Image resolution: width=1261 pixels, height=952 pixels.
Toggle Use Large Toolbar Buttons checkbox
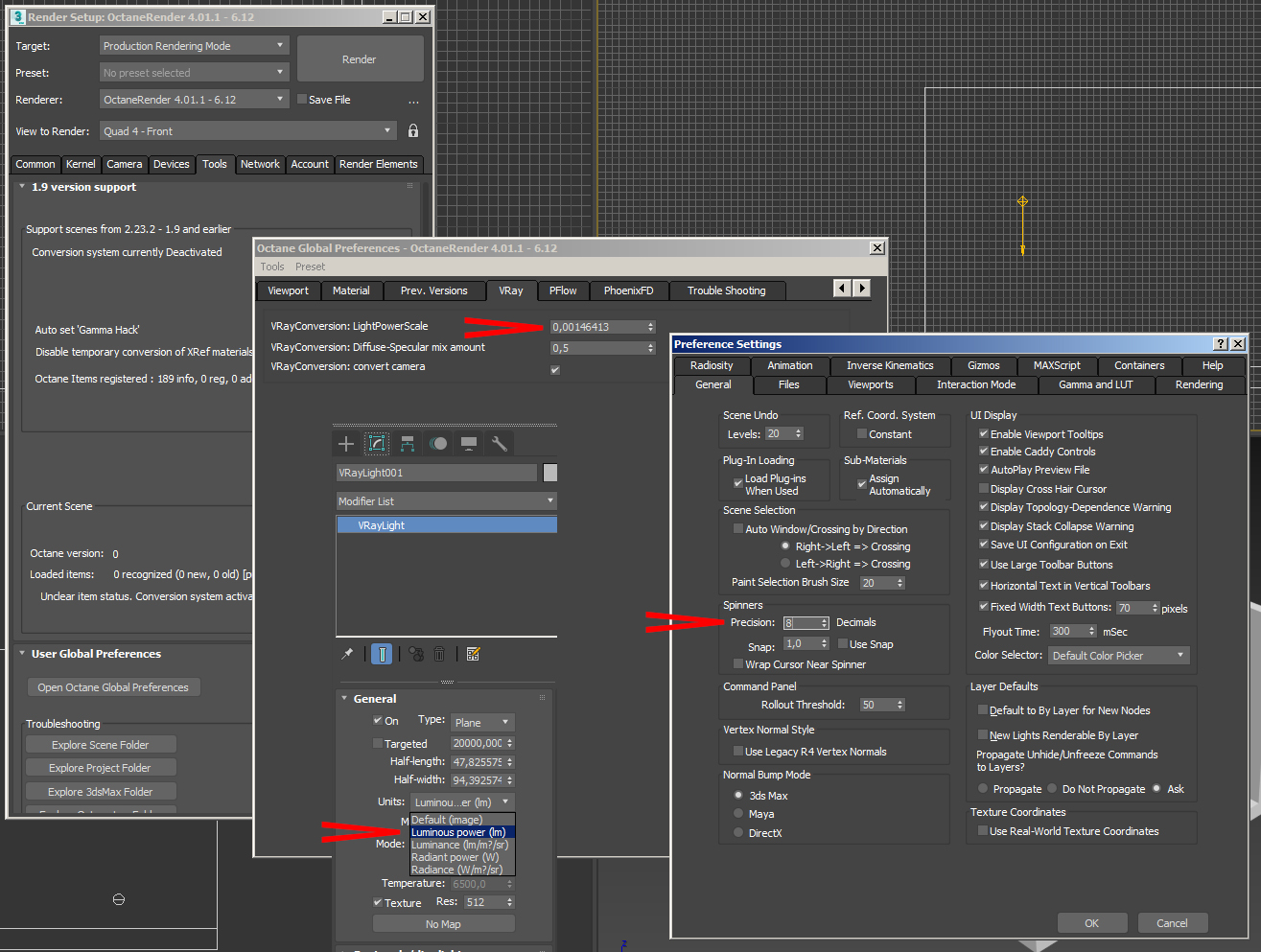983,564
